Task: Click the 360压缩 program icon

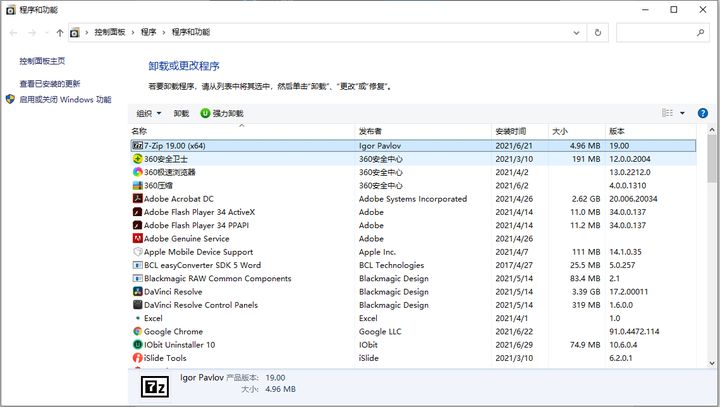Action: coord(137,186)
